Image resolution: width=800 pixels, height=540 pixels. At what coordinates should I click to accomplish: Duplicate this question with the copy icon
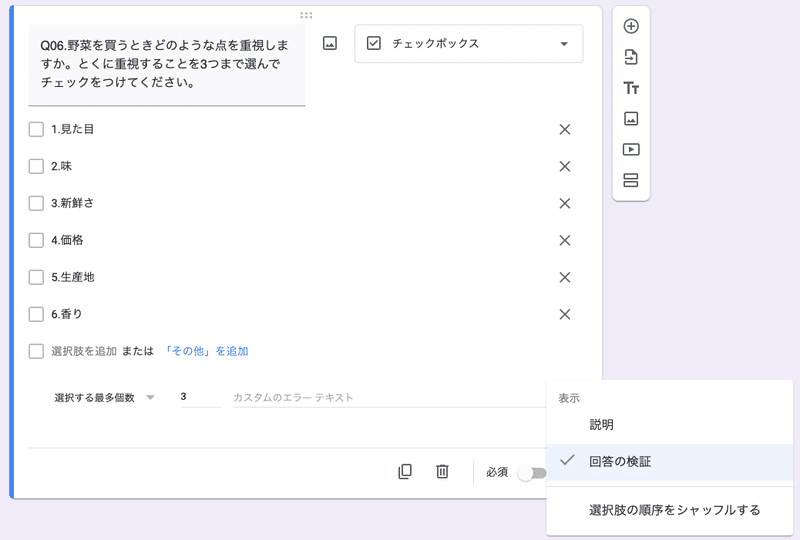point(405,471)
